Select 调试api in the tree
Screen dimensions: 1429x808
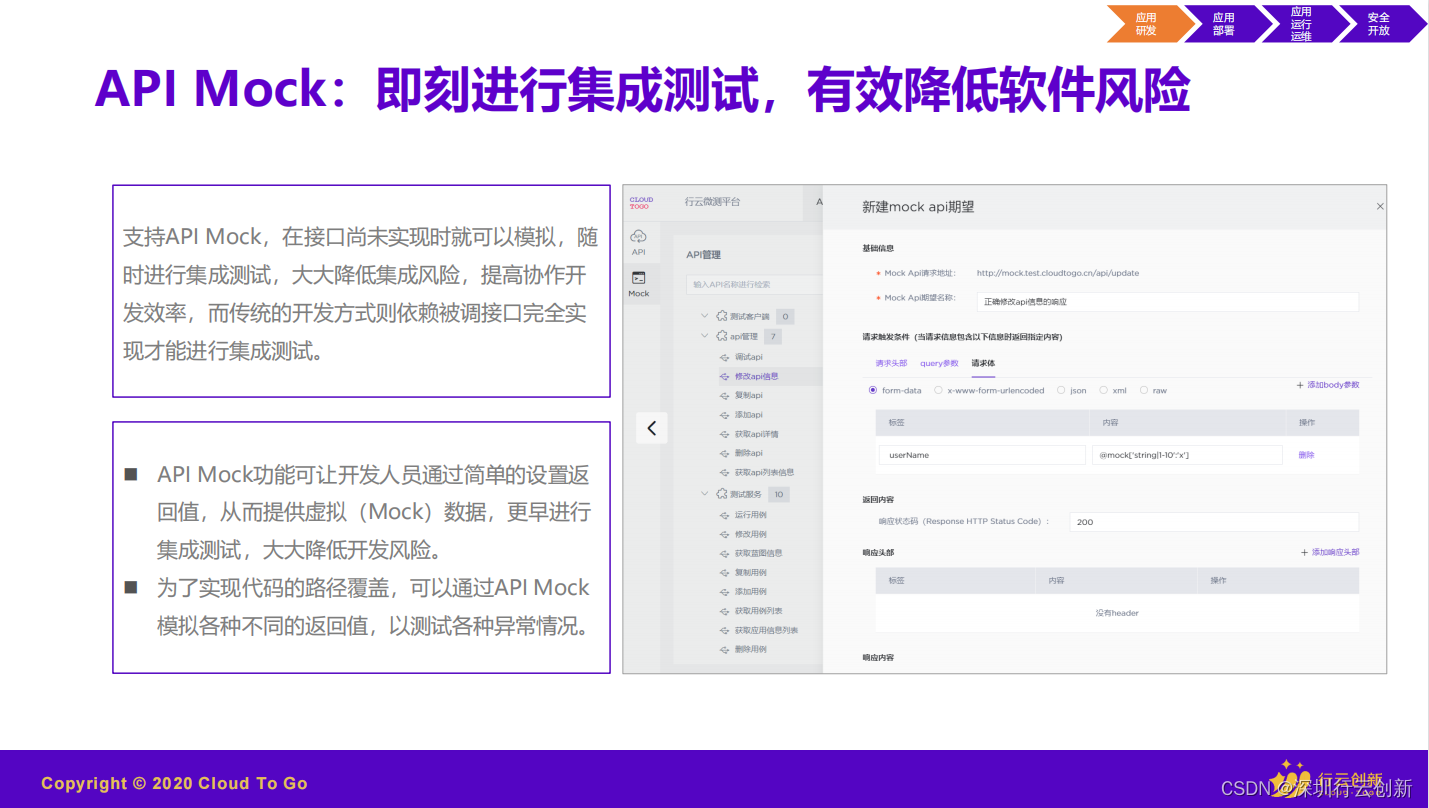point(749,357)
